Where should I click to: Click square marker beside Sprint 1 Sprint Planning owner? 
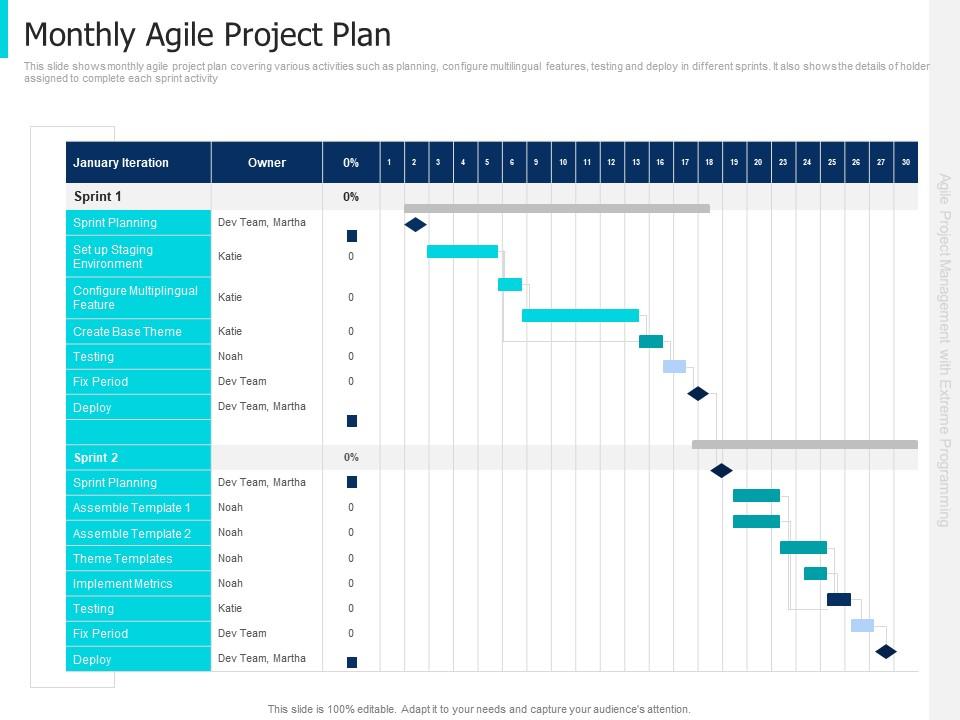pos(352,236)
